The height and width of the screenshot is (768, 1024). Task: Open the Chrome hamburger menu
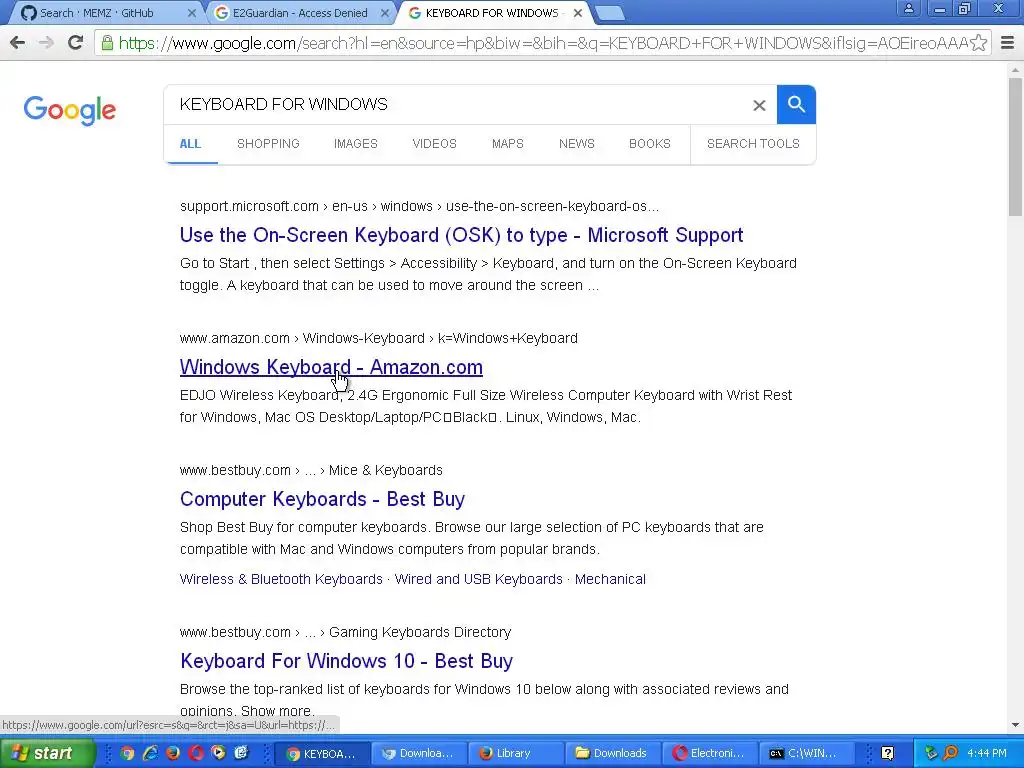coord(1008,43)
